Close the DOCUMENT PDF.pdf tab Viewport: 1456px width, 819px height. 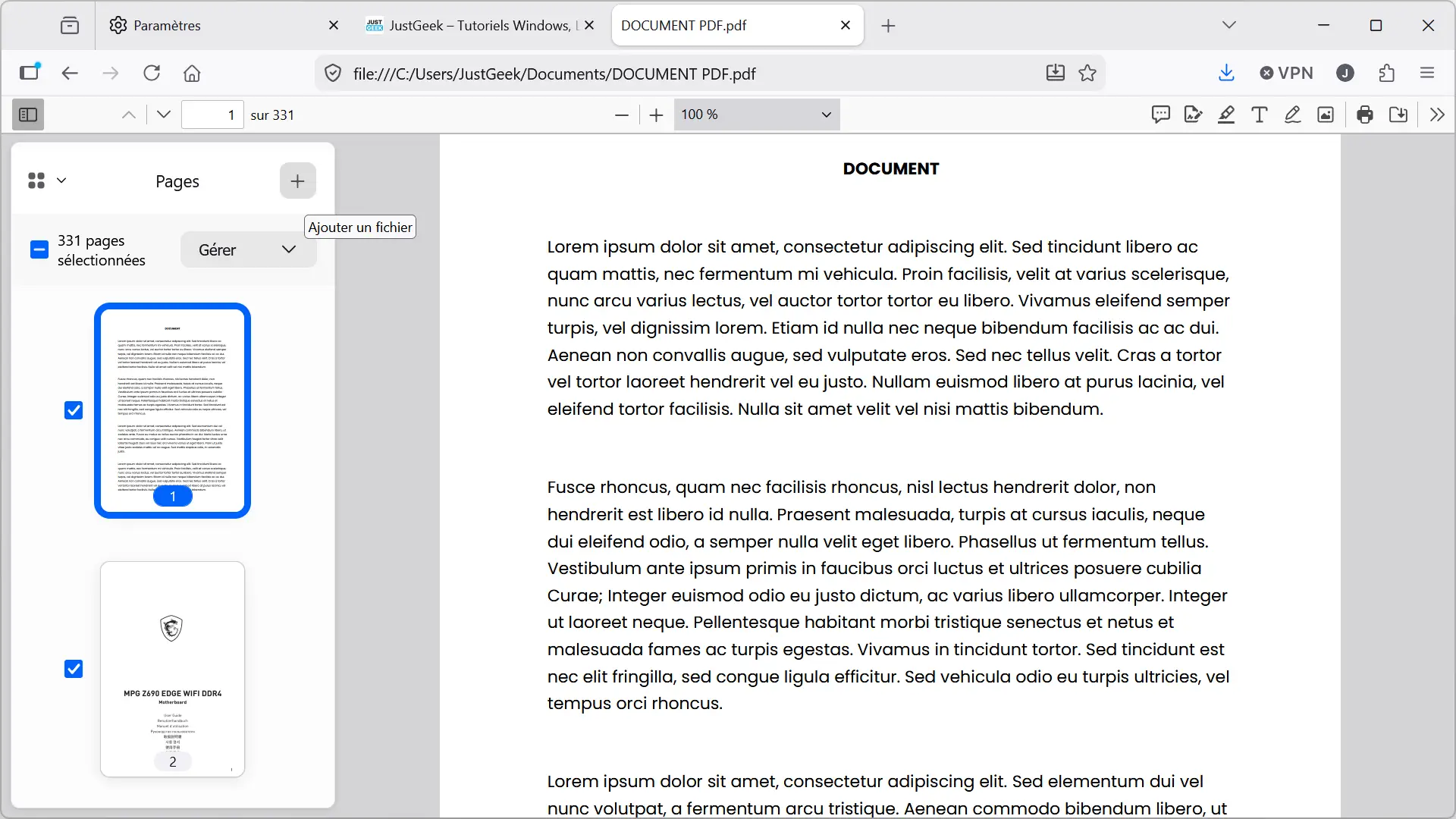coord(846,25)
